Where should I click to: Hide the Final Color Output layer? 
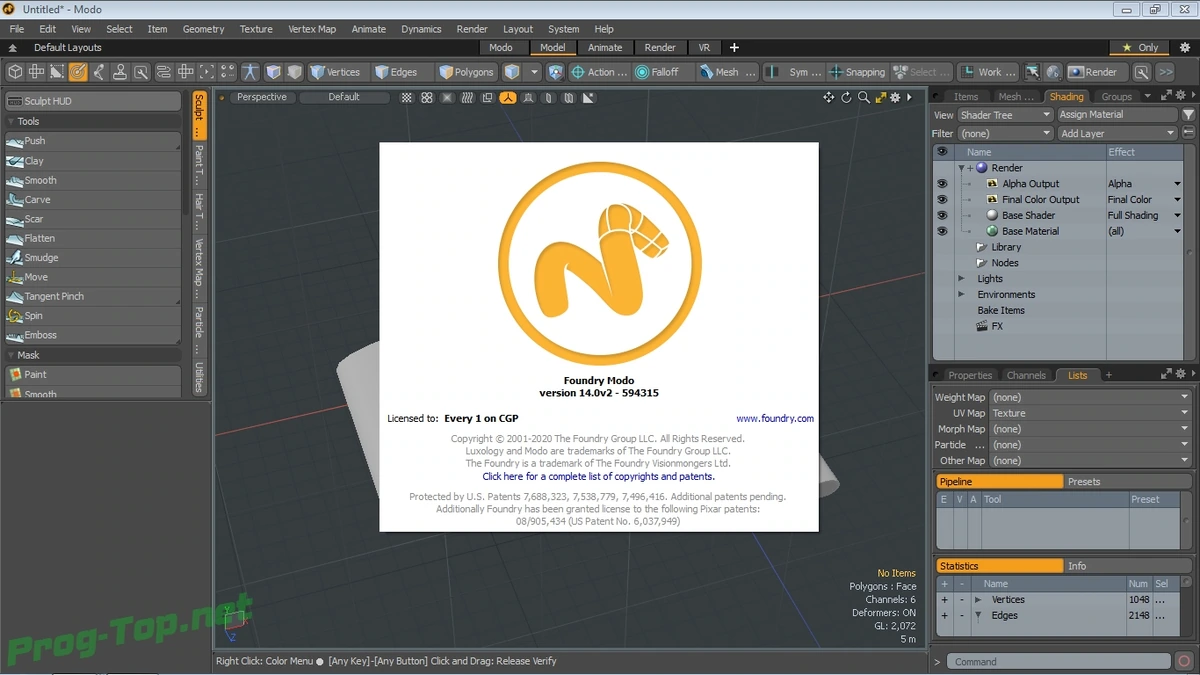tap(941, 200)
